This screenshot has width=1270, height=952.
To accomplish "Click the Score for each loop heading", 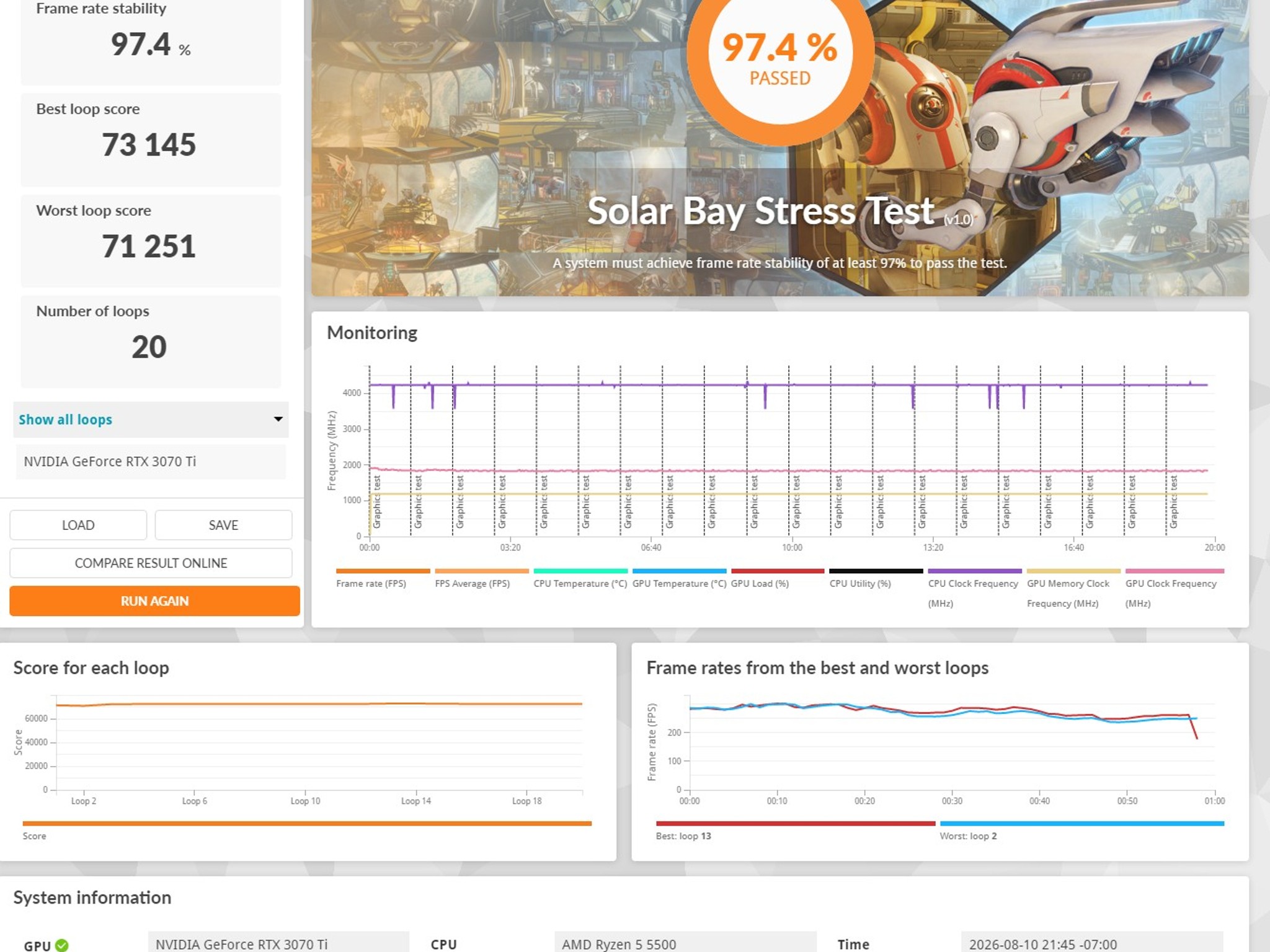I will [x=91, y=668].
